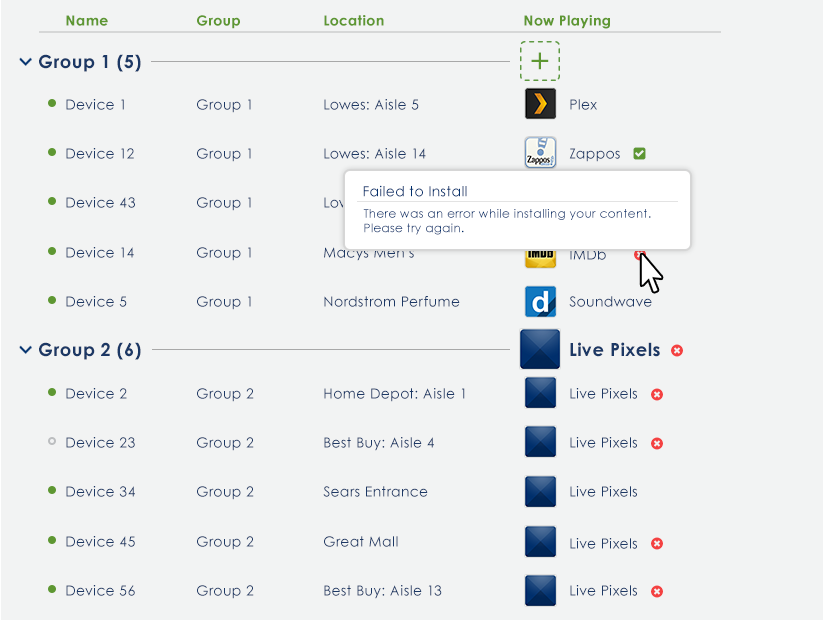The image size is (823, 620).
Task: Click the error icon on Device 45 row
Action: tap(657, 543)
